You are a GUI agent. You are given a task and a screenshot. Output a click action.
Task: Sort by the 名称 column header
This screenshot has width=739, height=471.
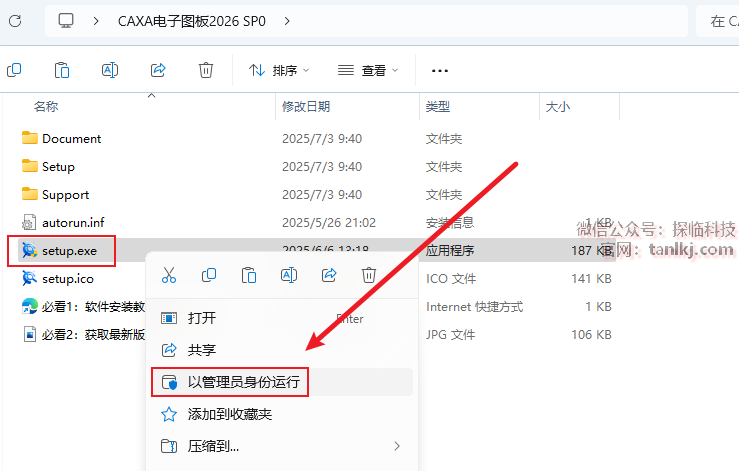pos(46,107)
